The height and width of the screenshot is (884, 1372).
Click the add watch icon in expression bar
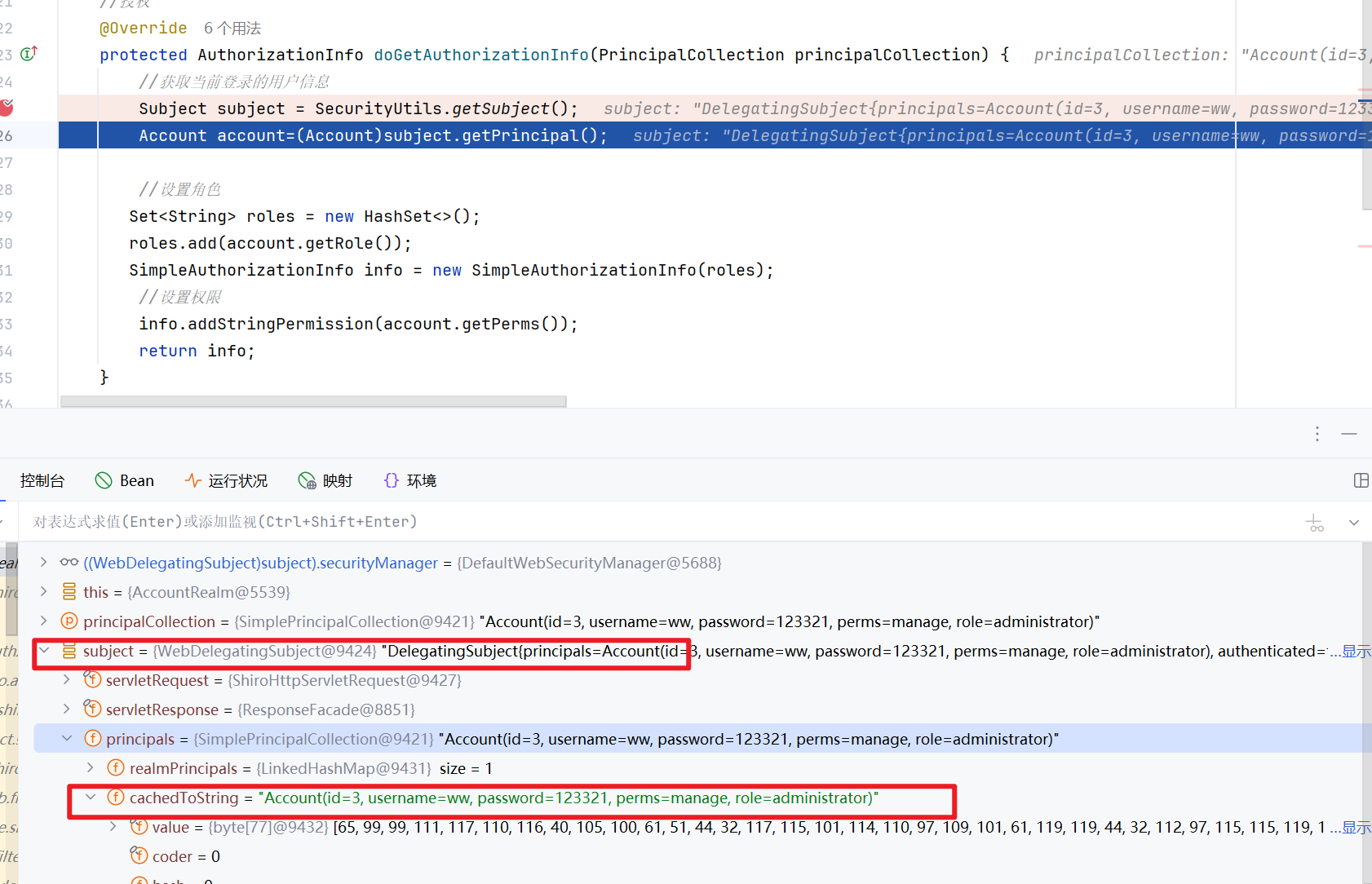coord(1315,523)
